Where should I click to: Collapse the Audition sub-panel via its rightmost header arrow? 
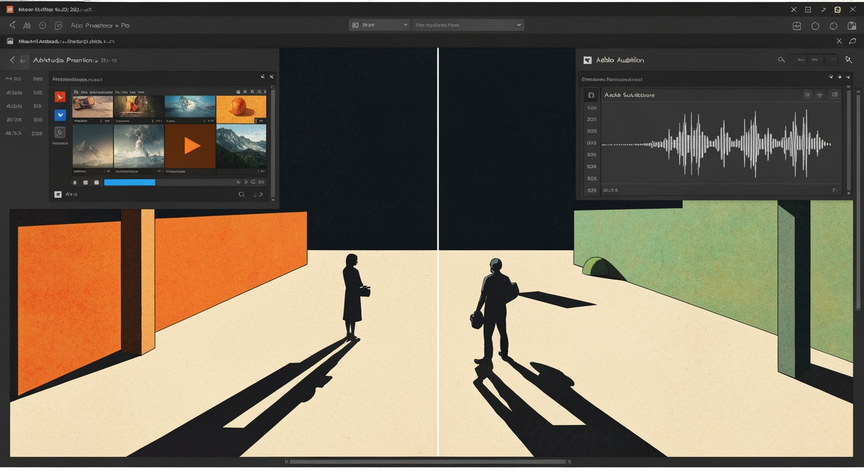pyautogui.click(x=848, y=77)
